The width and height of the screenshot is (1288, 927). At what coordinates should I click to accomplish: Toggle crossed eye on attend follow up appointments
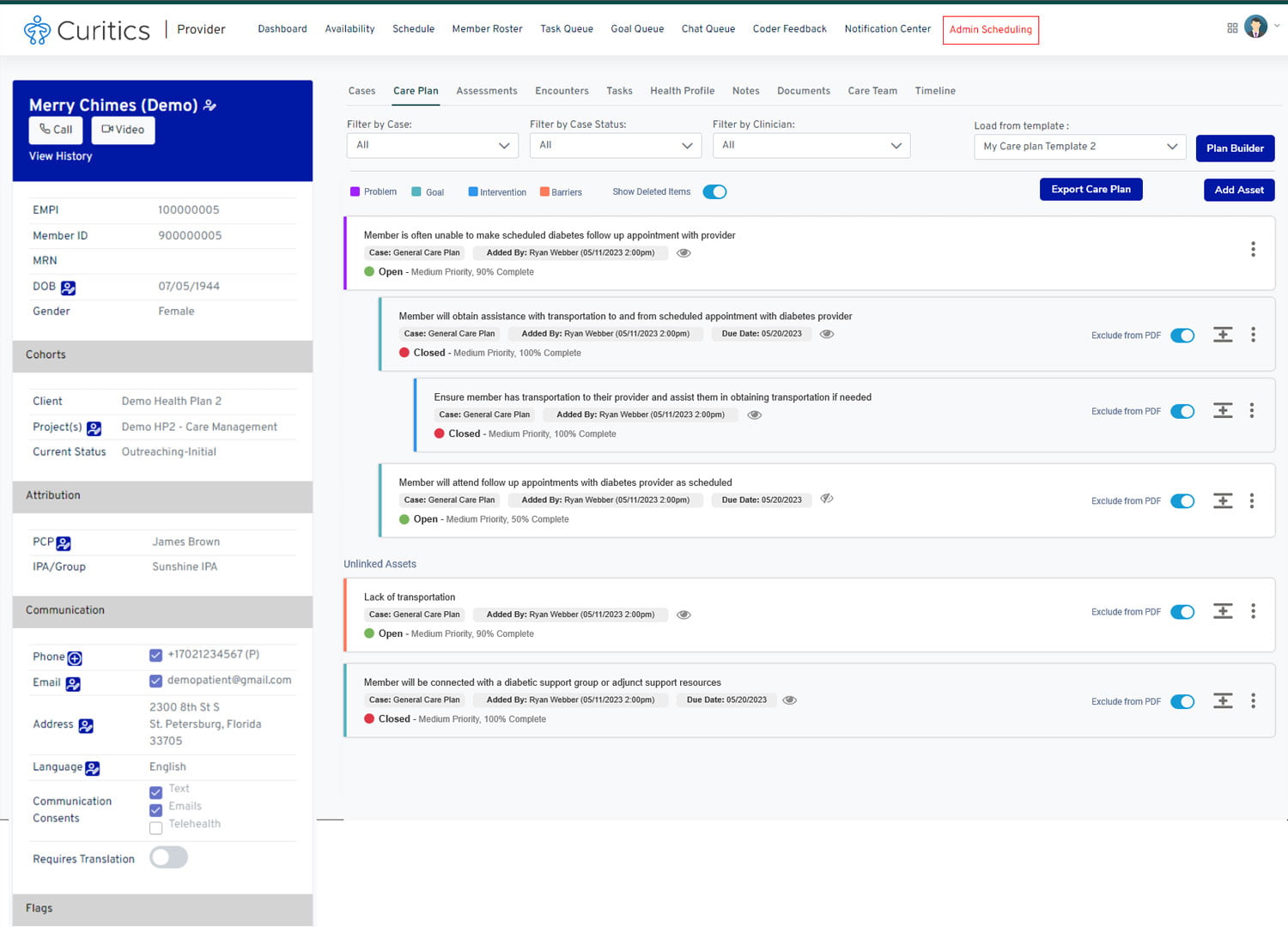[x=827, y=499]
